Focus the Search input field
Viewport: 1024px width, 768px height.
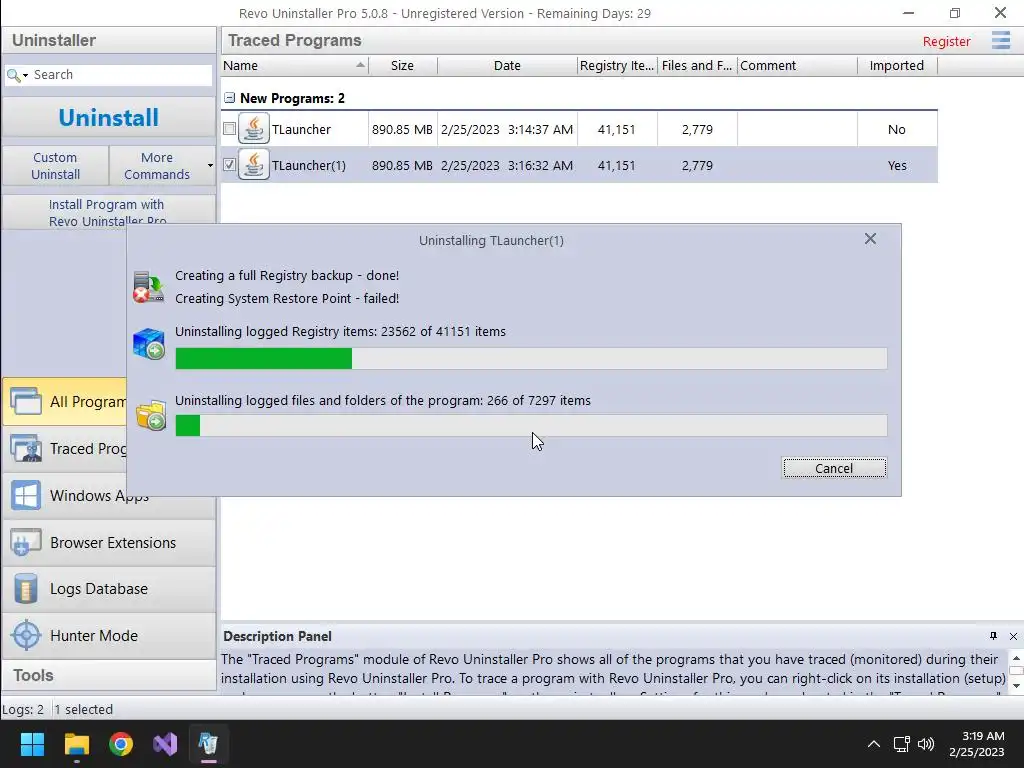coord(121,75)
